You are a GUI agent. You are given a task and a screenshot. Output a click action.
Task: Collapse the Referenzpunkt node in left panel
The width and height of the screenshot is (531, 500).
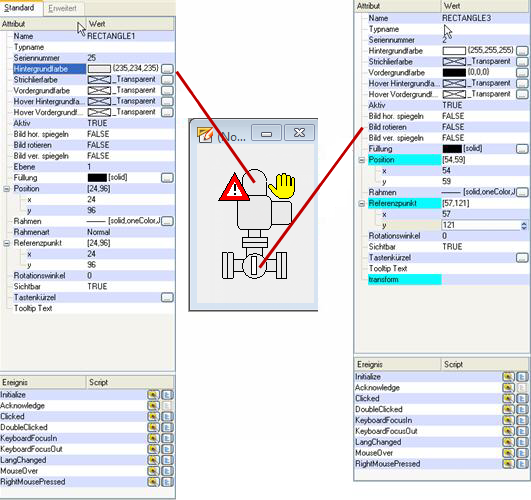pos(6,243)
